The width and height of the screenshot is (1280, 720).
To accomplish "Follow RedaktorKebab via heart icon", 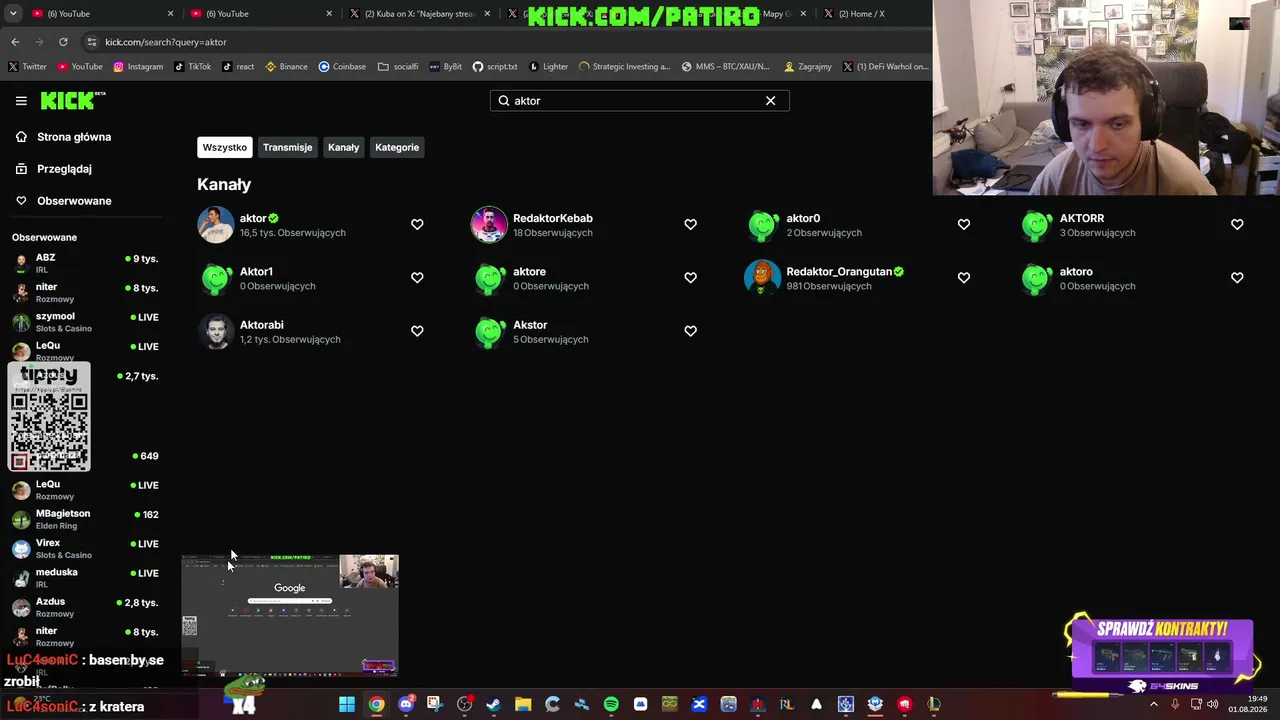I will [x=690, y=224].
